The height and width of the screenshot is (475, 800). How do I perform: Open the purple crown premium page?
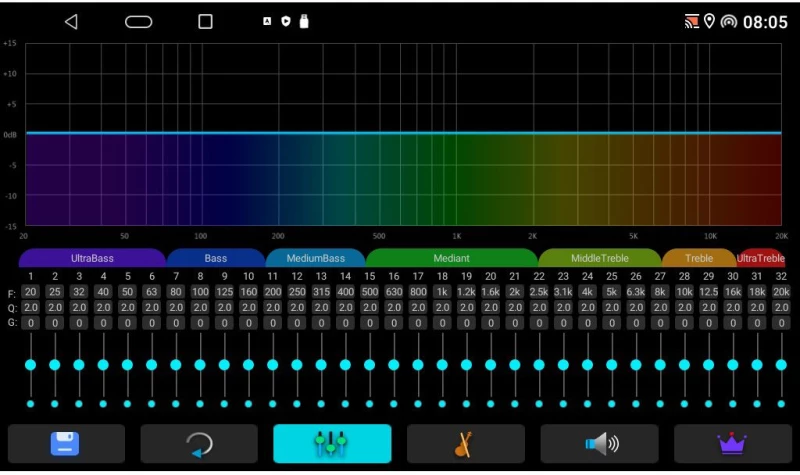pyautogui.click(x=733, y=444)
